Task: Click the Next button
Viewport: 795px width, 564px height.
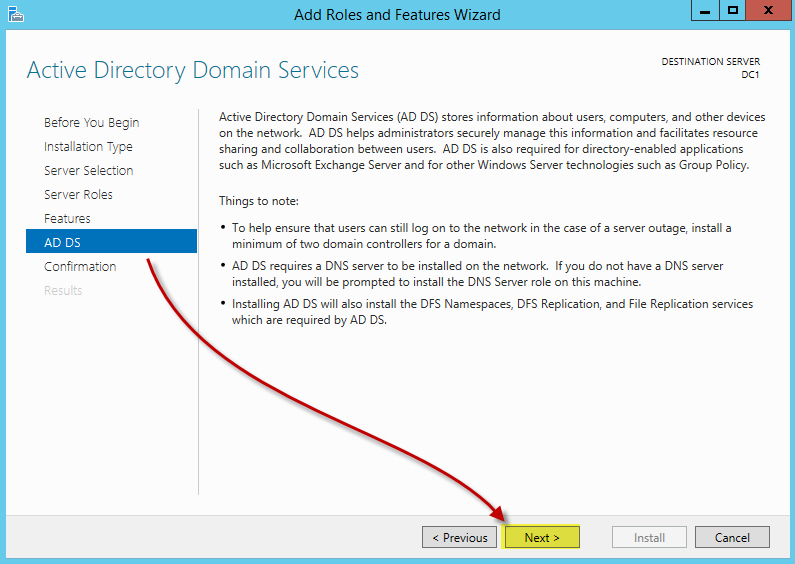Action: coord(541,537)
